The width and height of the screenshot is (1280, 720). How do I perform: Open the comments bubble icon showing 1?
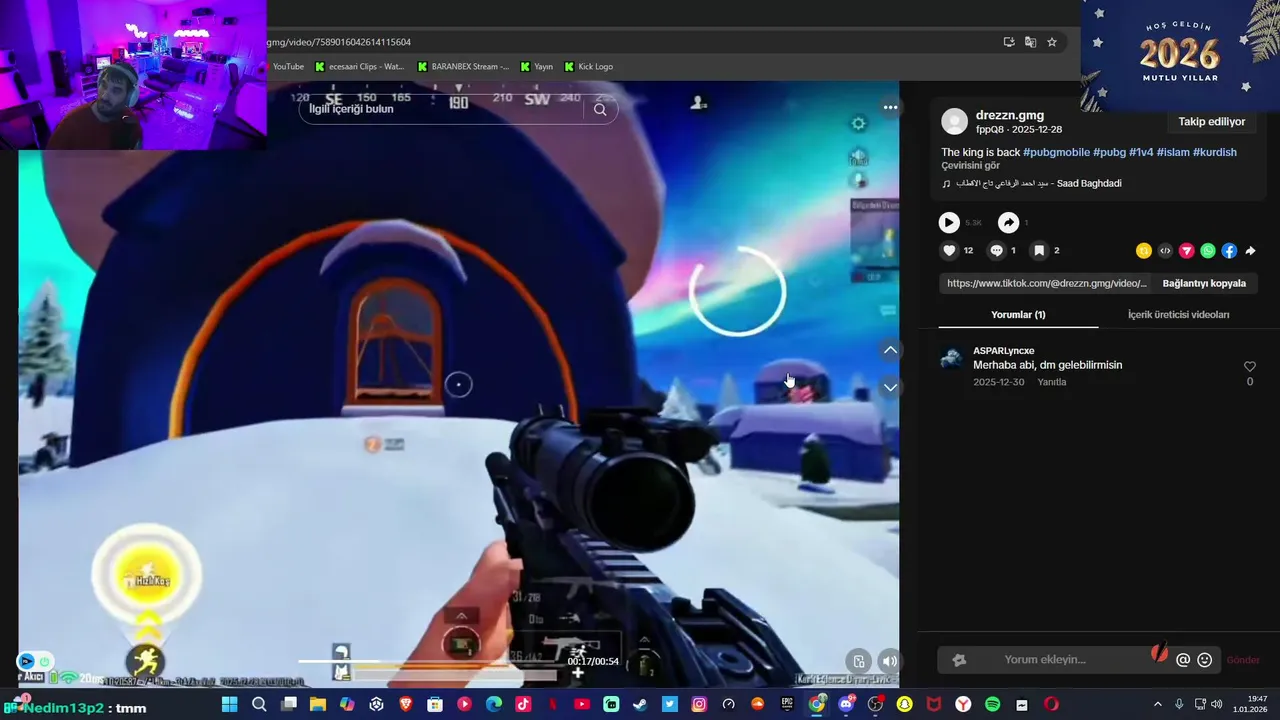(996, 251)
